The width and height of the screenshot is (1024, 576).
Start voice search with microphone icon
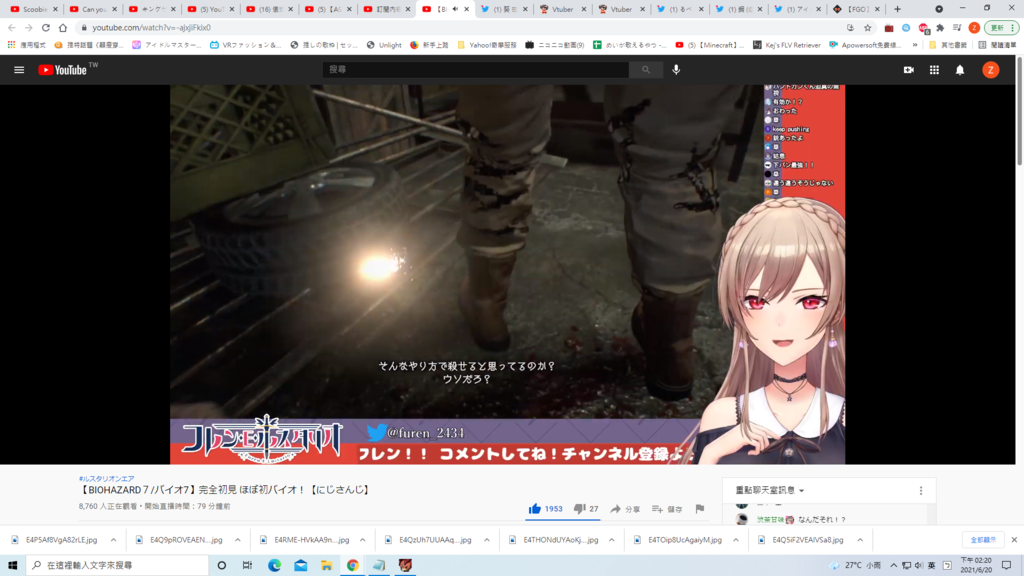coord(676,69)
